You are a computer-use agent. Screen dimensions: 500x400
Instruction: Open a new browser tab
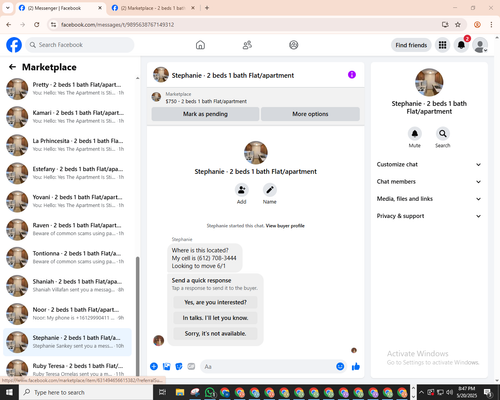coord(207,8)
